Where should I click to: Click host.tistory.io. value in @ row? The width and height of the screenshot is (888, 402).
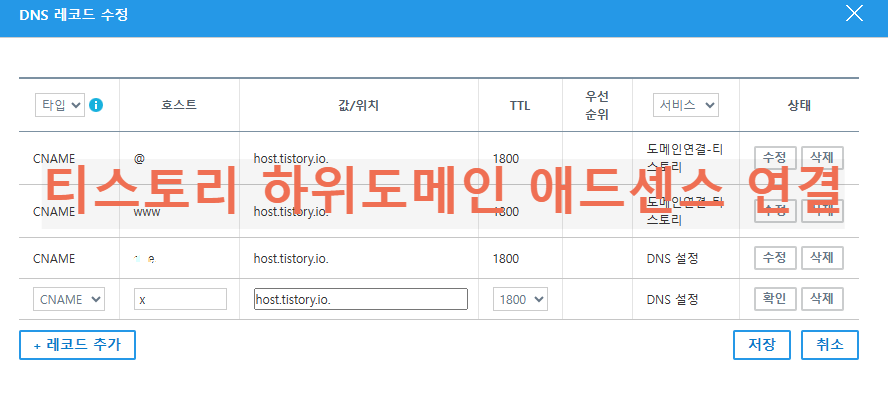[x=291, y=159]
